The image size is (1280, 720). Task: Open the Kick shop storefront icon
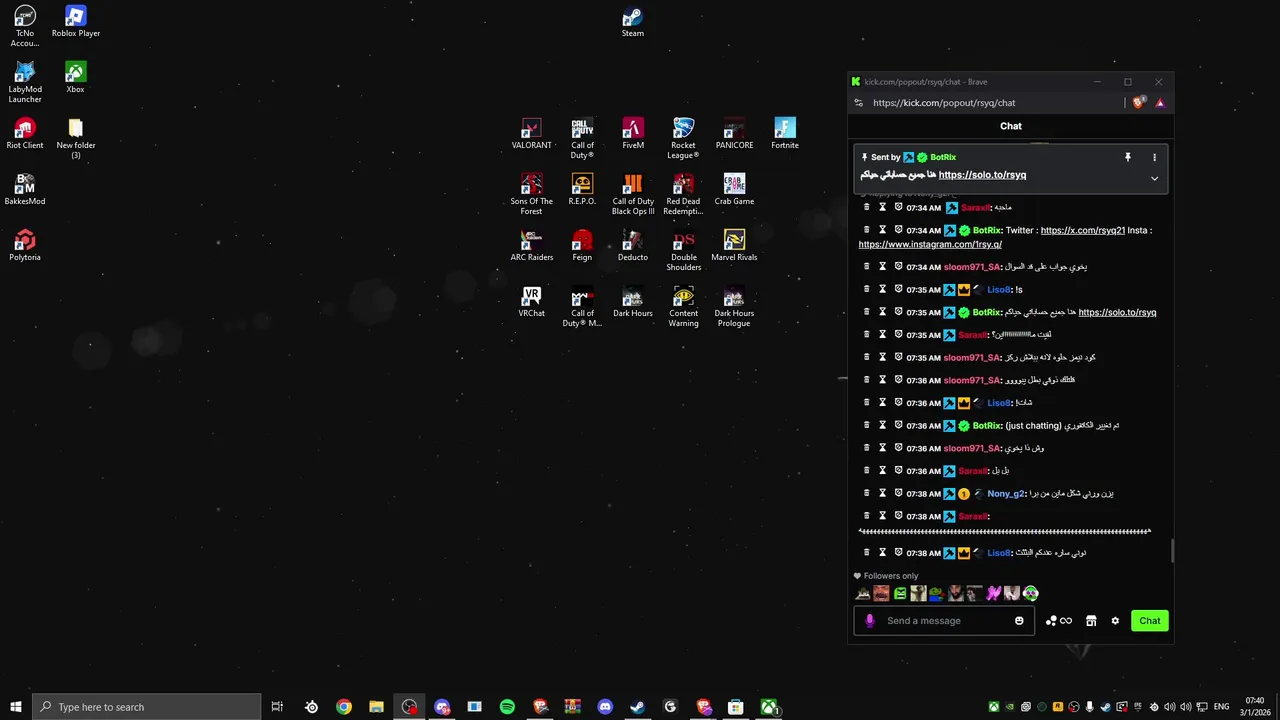point(1091,621)
